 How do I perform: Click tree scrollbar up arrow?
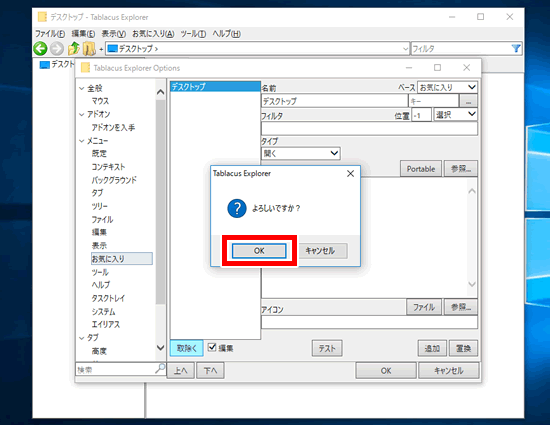coord(160,92)
